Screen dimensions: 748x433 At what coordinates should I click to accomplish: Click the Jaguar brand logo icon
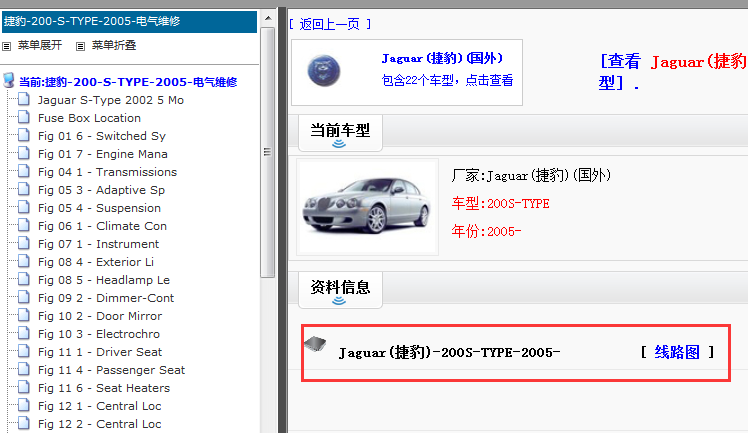[323, 71]
